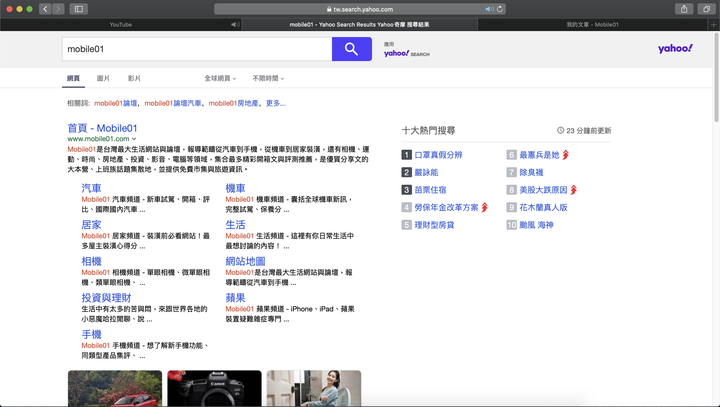Open the 投資與理財 sitelink
This screenshot has width=720, height=407.
pos(107,298)
